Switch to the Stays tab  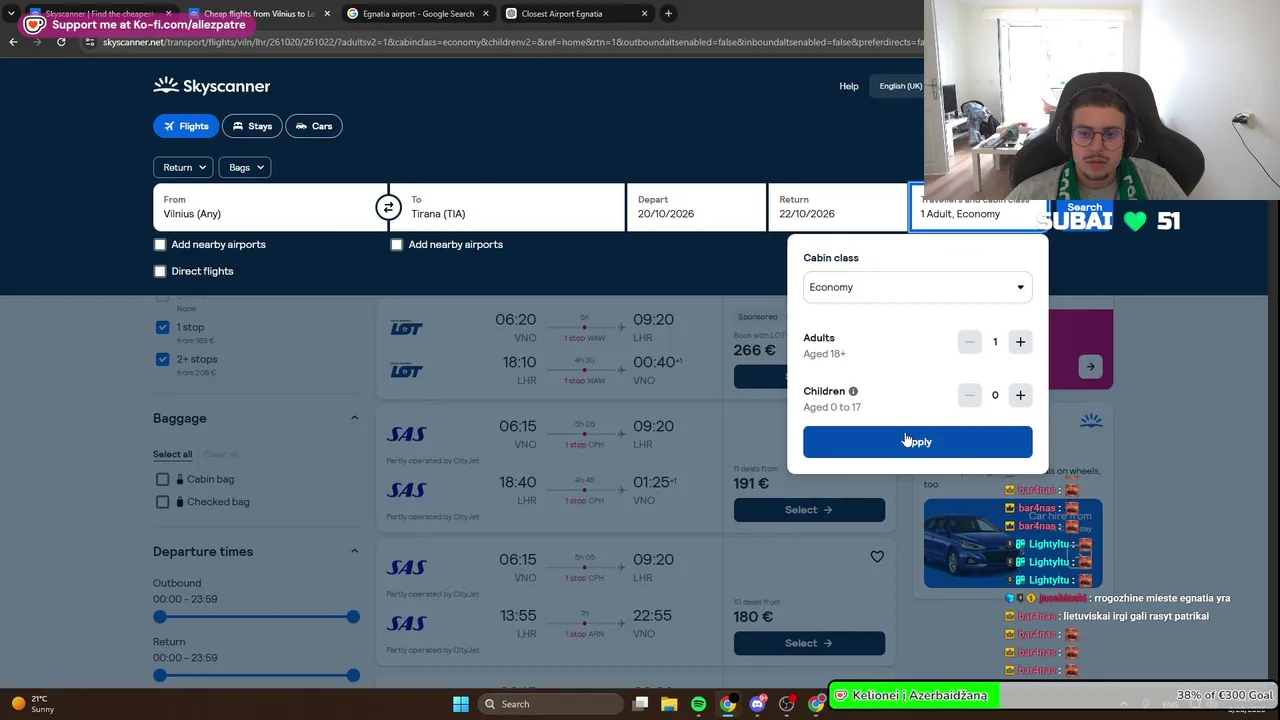252,126
